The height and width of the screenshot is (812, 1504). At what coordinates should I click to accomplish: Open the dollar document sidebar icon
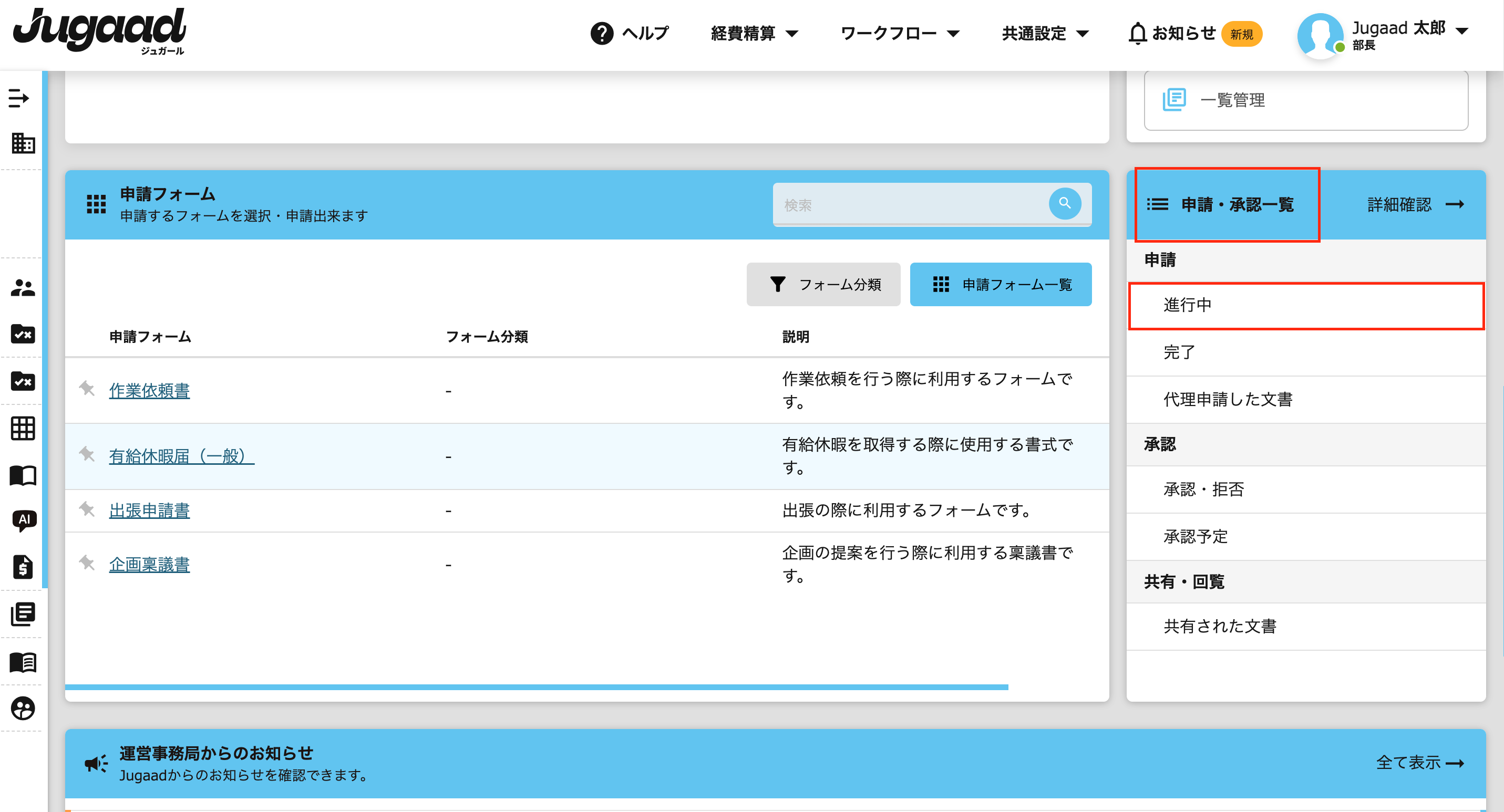pos(23,566)
